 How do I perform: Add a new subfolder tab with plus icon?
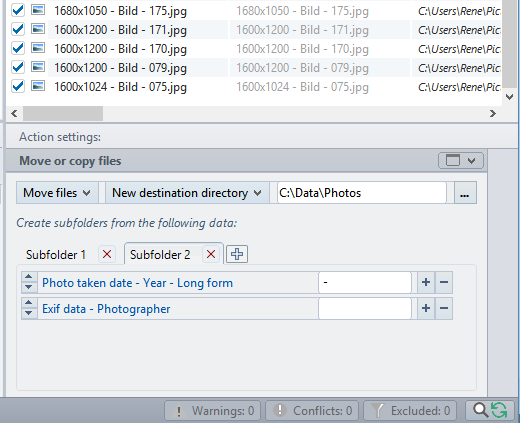(237, 254)
